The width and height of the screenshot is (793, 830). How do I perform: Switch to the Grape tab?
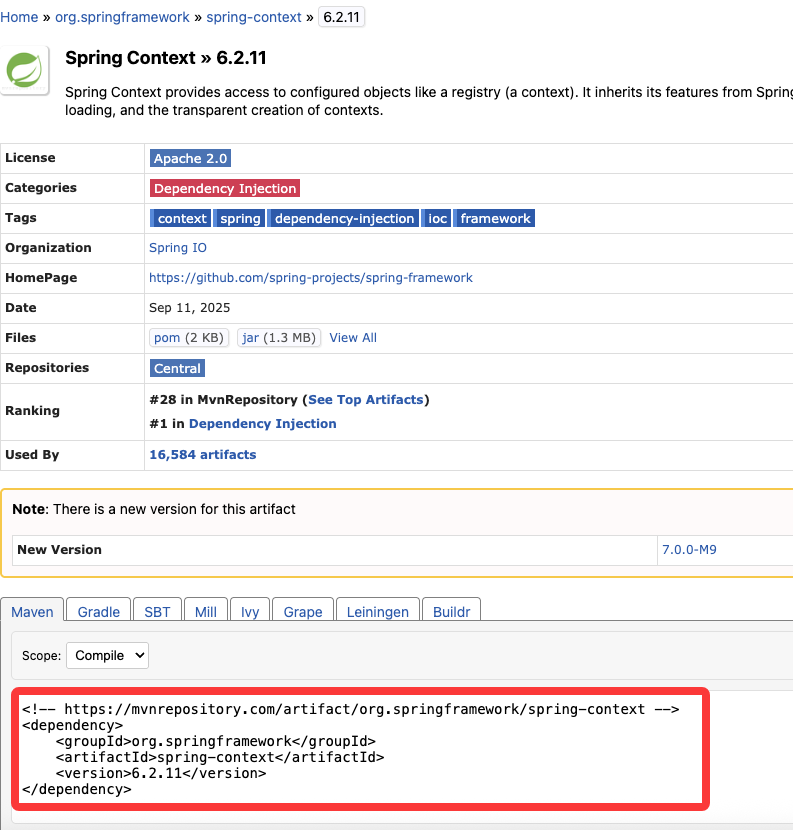pyautogui.click(x=303, y=612)
